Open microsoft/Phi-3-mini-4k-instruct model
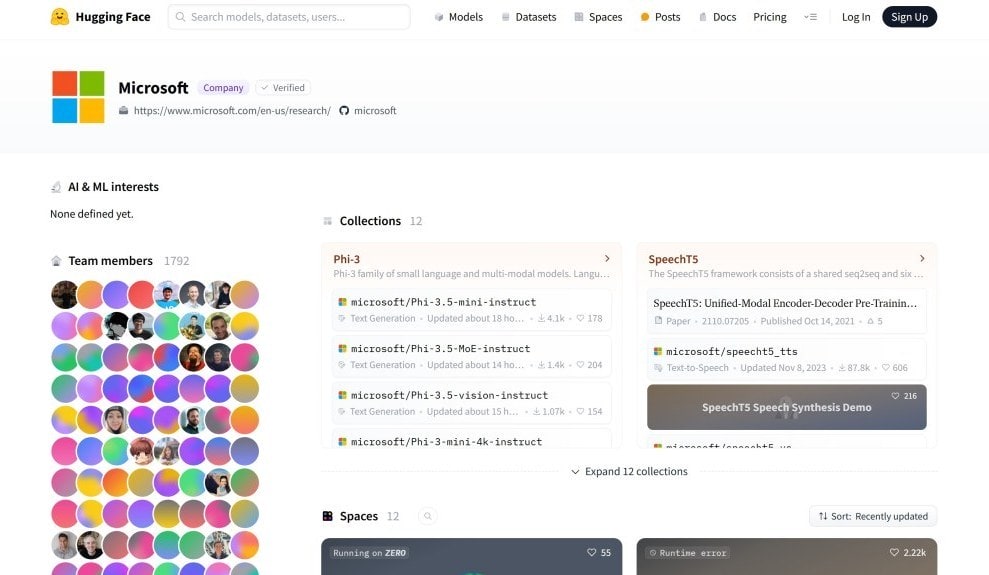The height and width of the screenshot is (575, 989). tap(471, 440)
